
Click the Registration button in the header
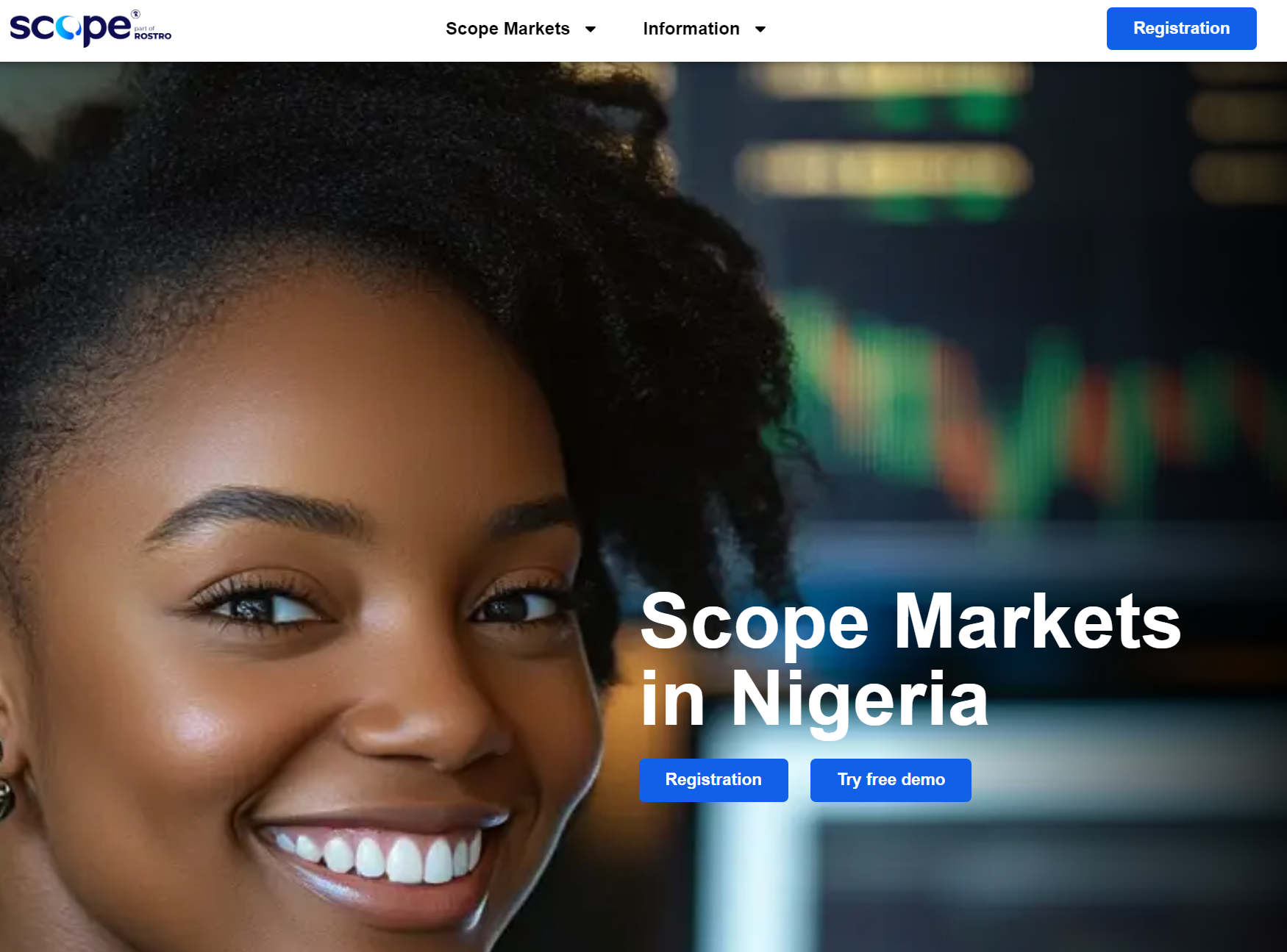1181,29
